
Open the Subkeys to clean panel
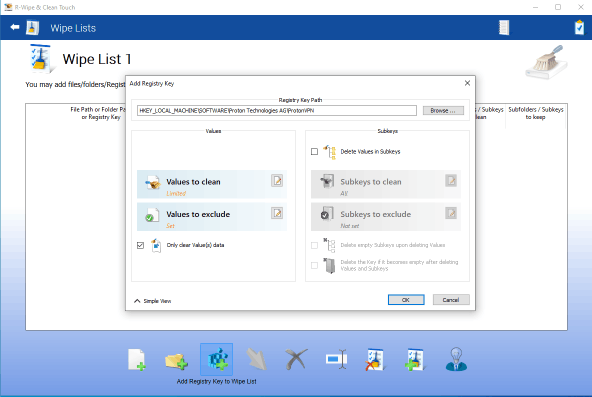(386, 184)
